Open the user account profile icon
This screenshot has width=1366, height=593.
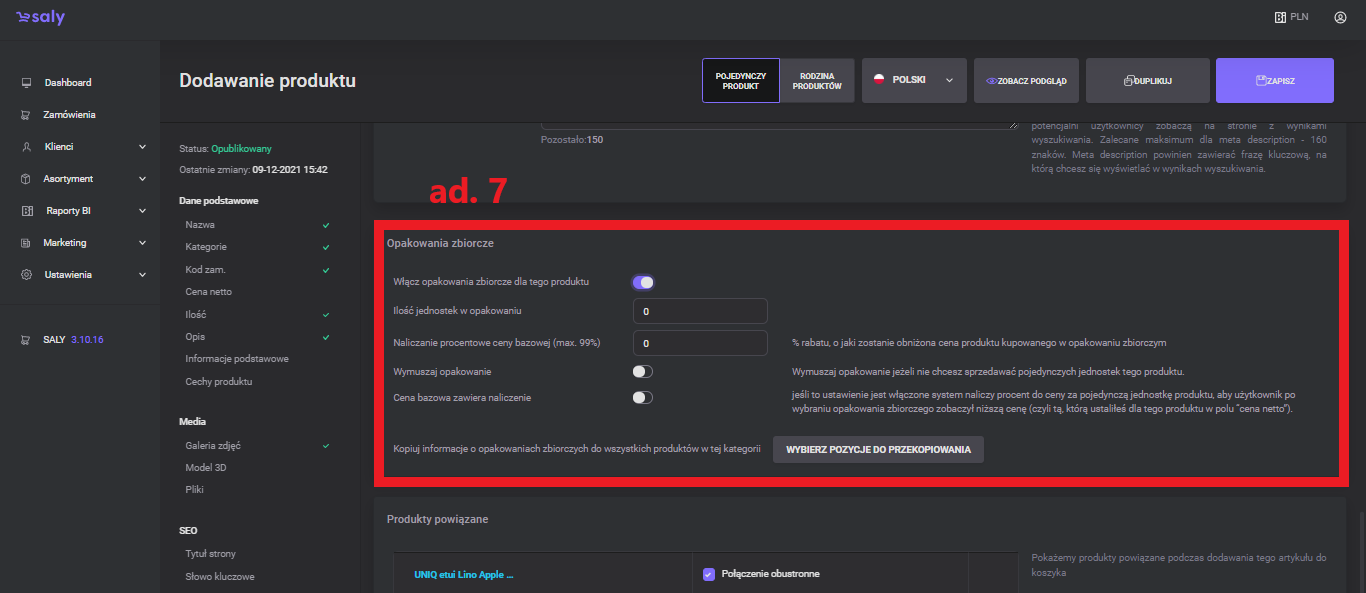click(1340, 17)
